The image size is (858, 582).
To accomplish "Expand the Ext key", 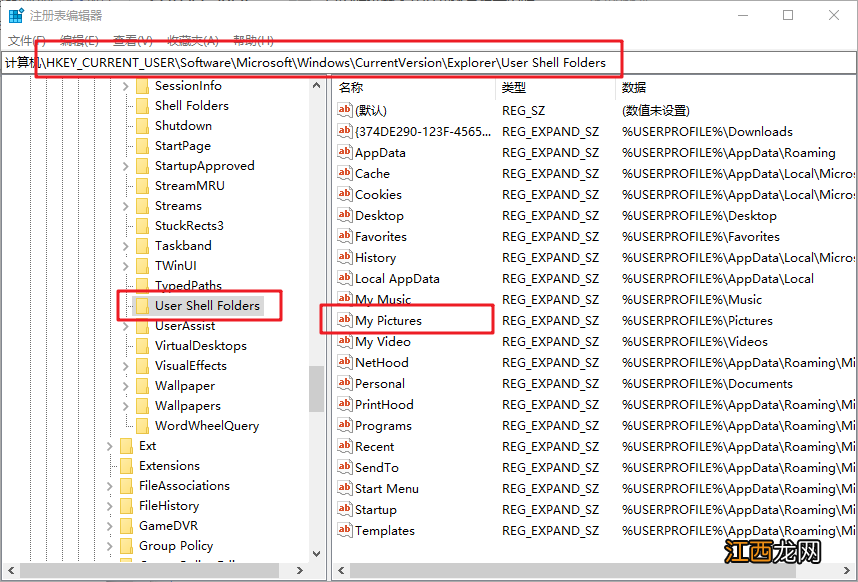I will [x=109, y=446].
